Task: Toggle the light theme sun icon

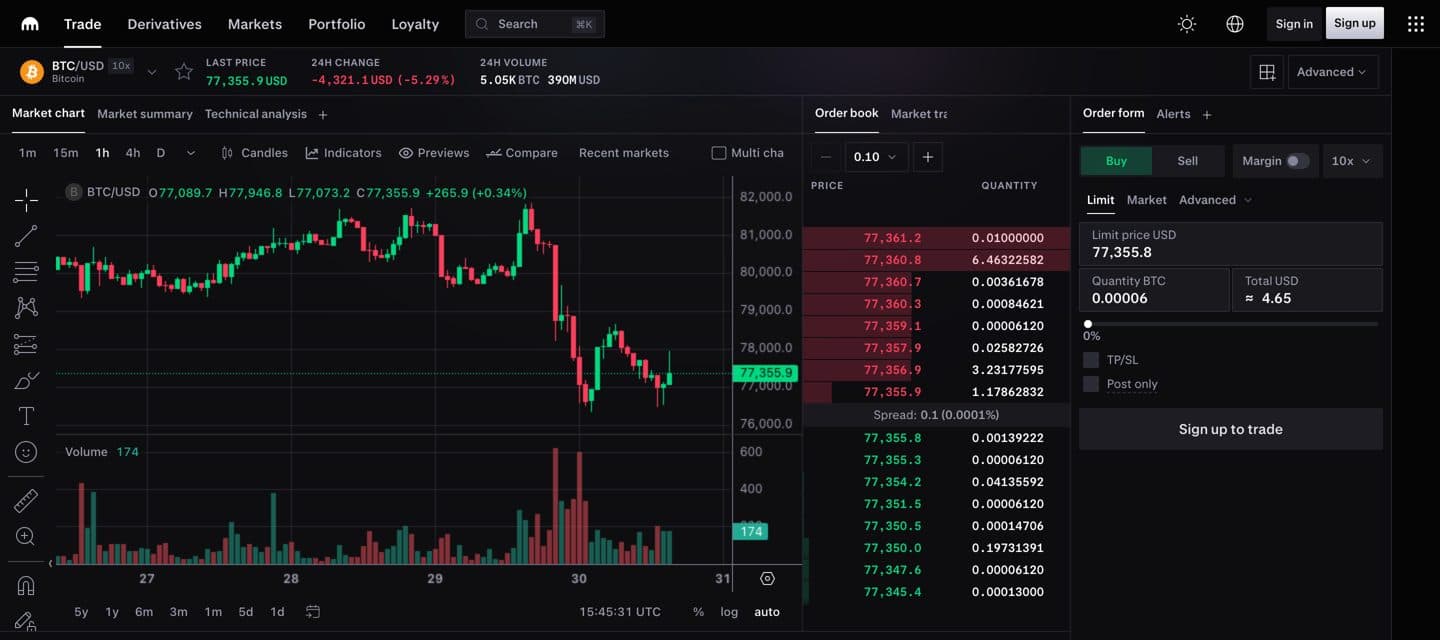Action: tap(1187, 24)
